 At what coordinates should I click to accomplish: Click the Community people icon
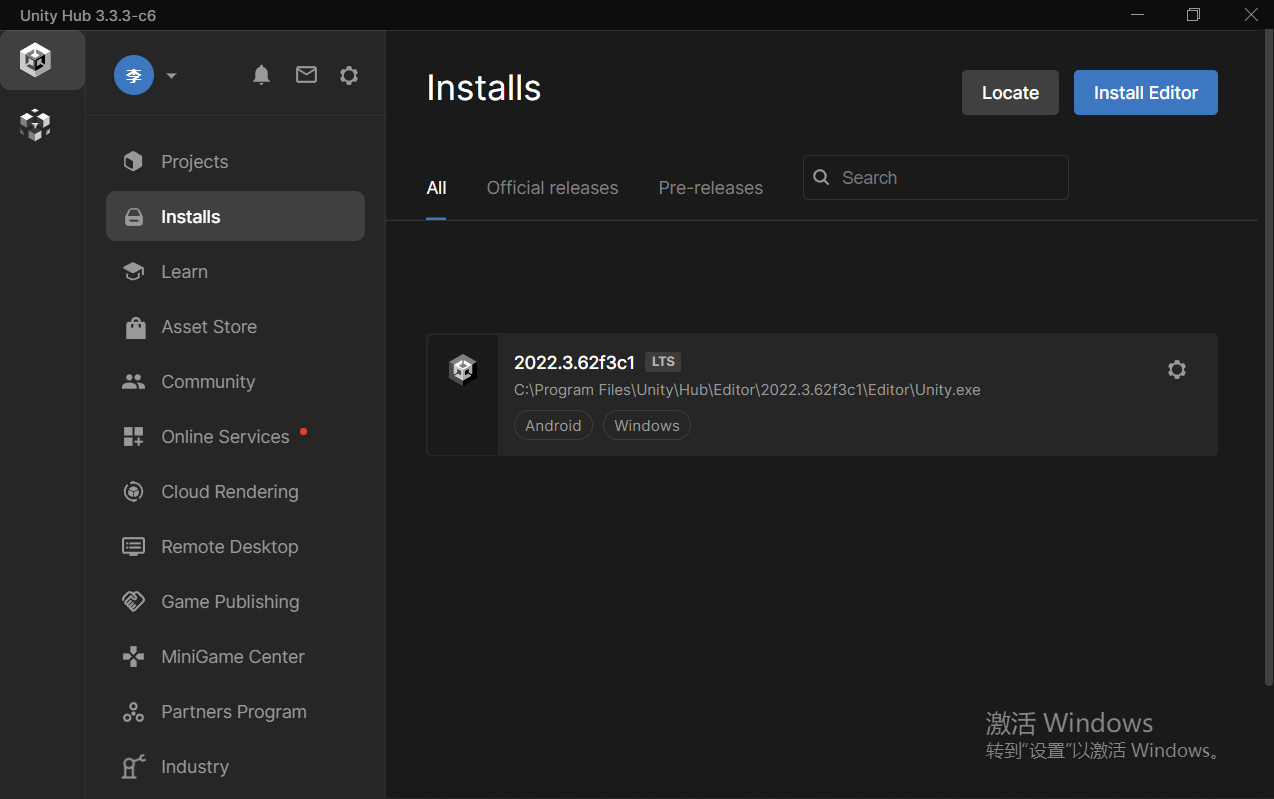(133, 382)
